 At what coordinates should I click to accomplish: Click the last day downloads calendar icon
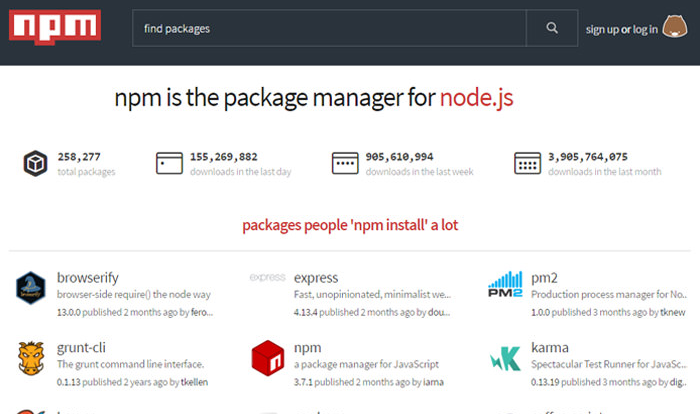tap(169, 163)
